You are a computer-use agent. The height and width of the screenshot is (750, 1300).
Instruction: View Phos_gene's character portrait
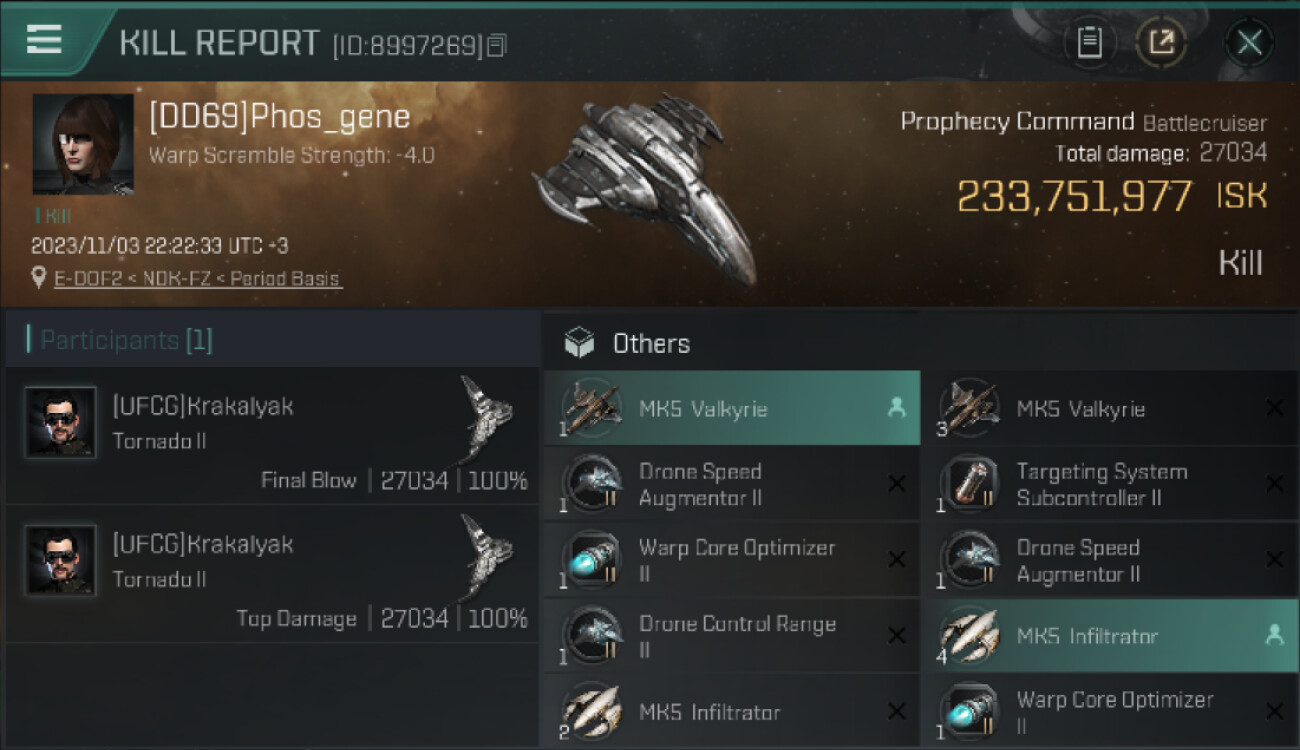[83, 144]
